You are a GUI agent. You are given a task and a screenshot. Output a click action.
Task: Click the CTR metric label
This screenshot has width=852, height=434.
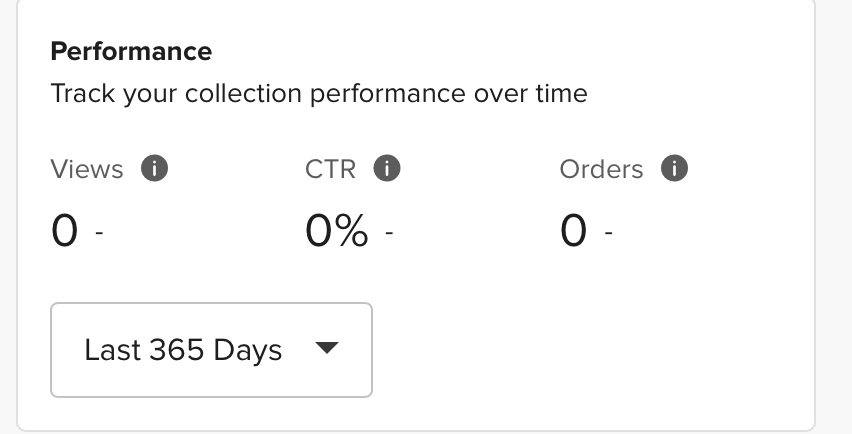pyautogui.click(x=330, y=169)
